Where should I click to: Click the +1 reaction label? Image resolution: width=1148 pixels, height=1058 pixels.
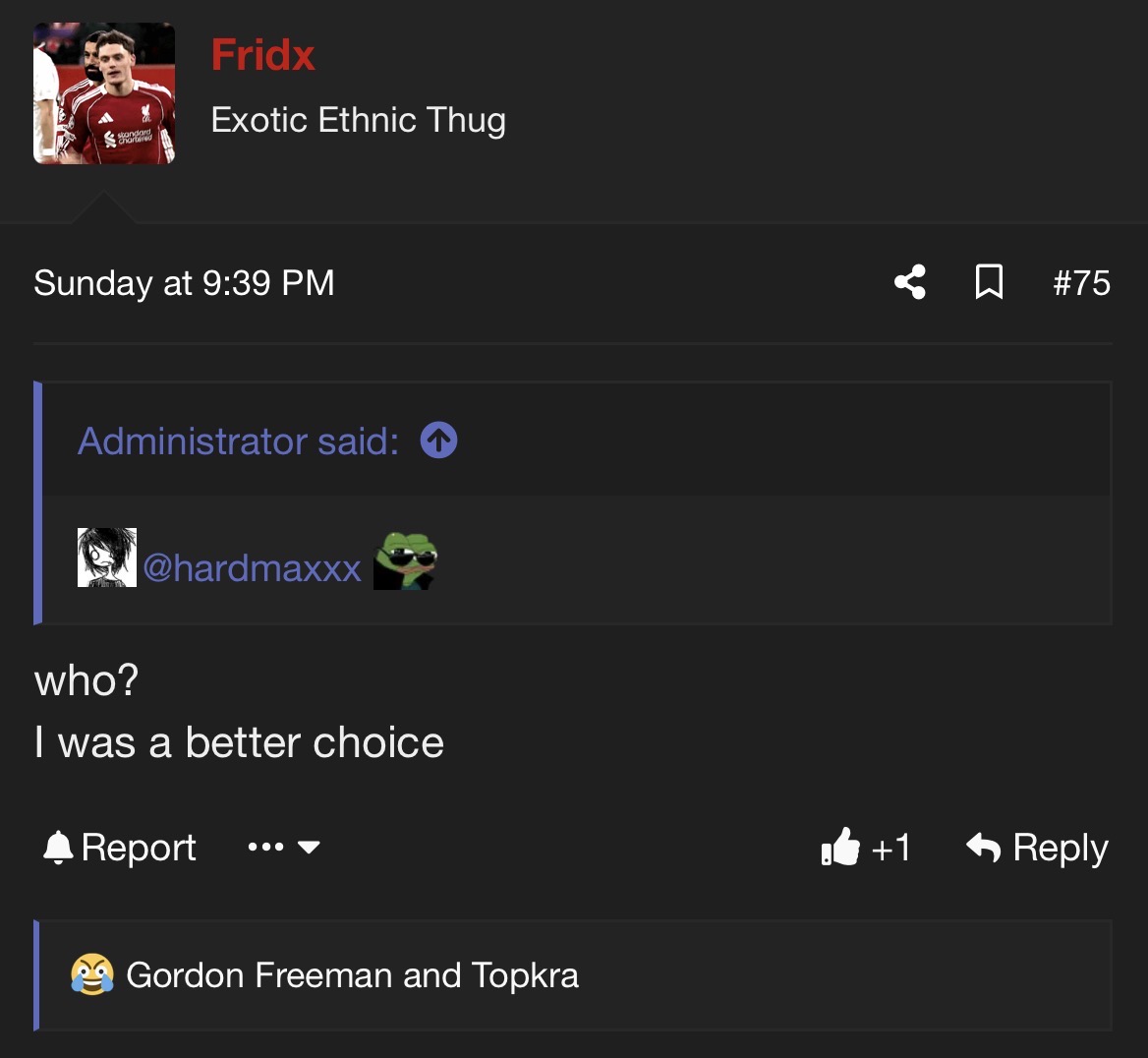(891, 849)
